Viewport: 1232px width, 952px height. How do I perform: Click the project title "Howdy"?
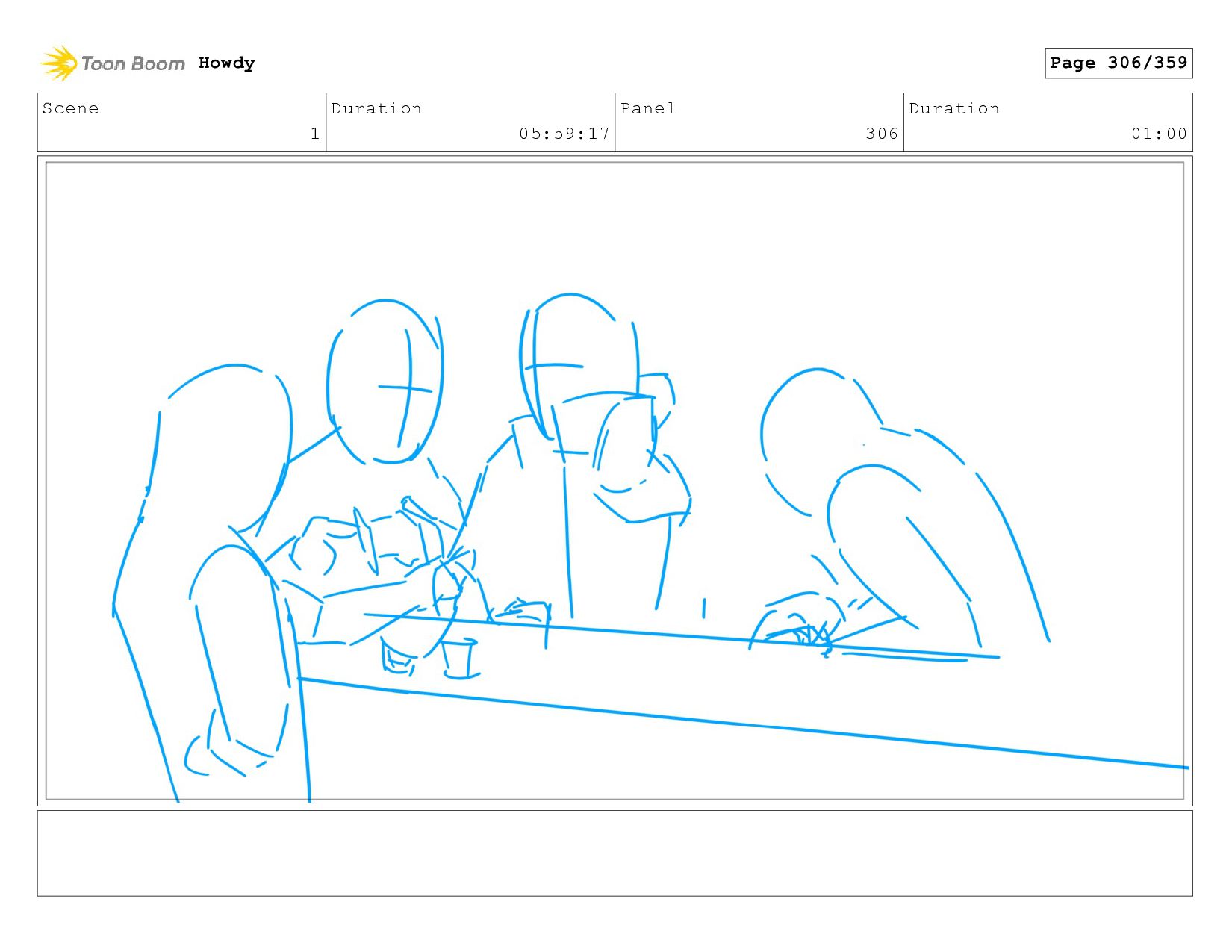click(x=227, y=63)
